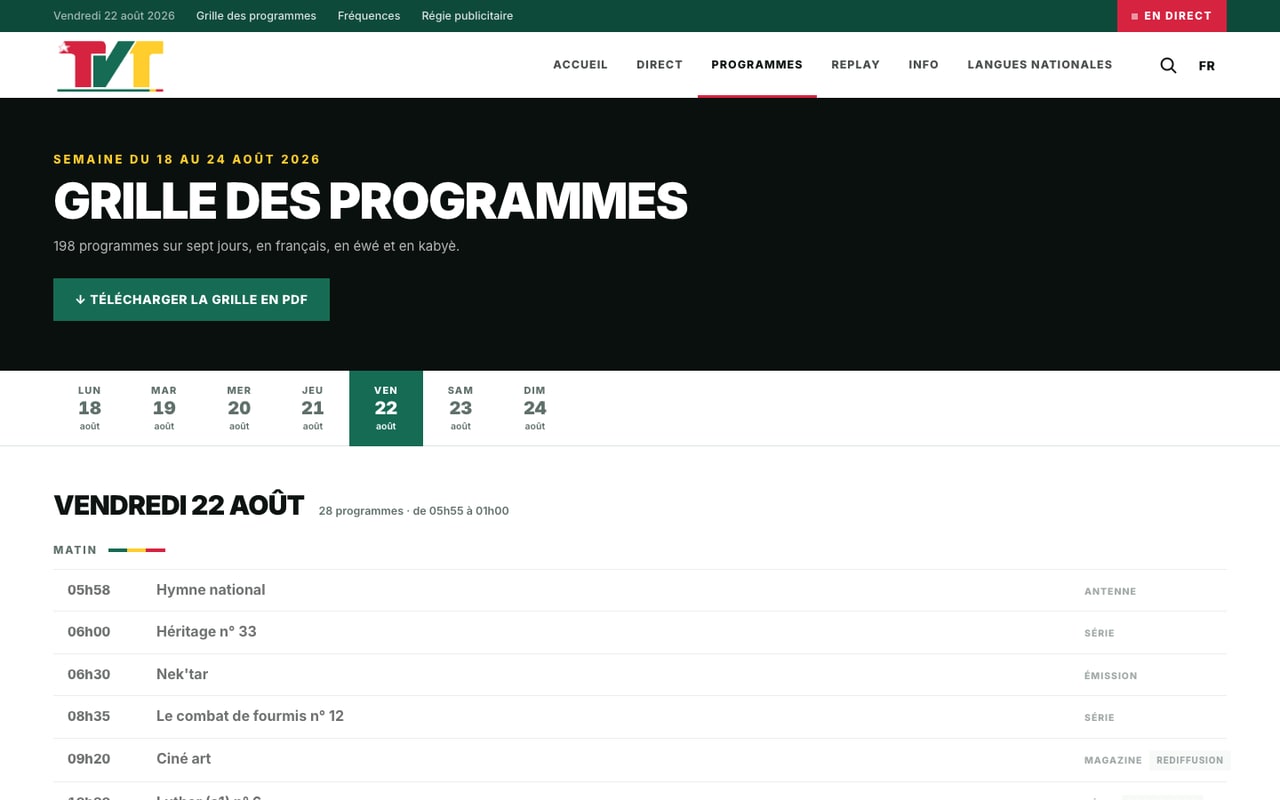Image resolution: width=1280 pixels, height=800 pixels.
Task: Open the DIRECT menu item
Action: [x=659, y=64]
